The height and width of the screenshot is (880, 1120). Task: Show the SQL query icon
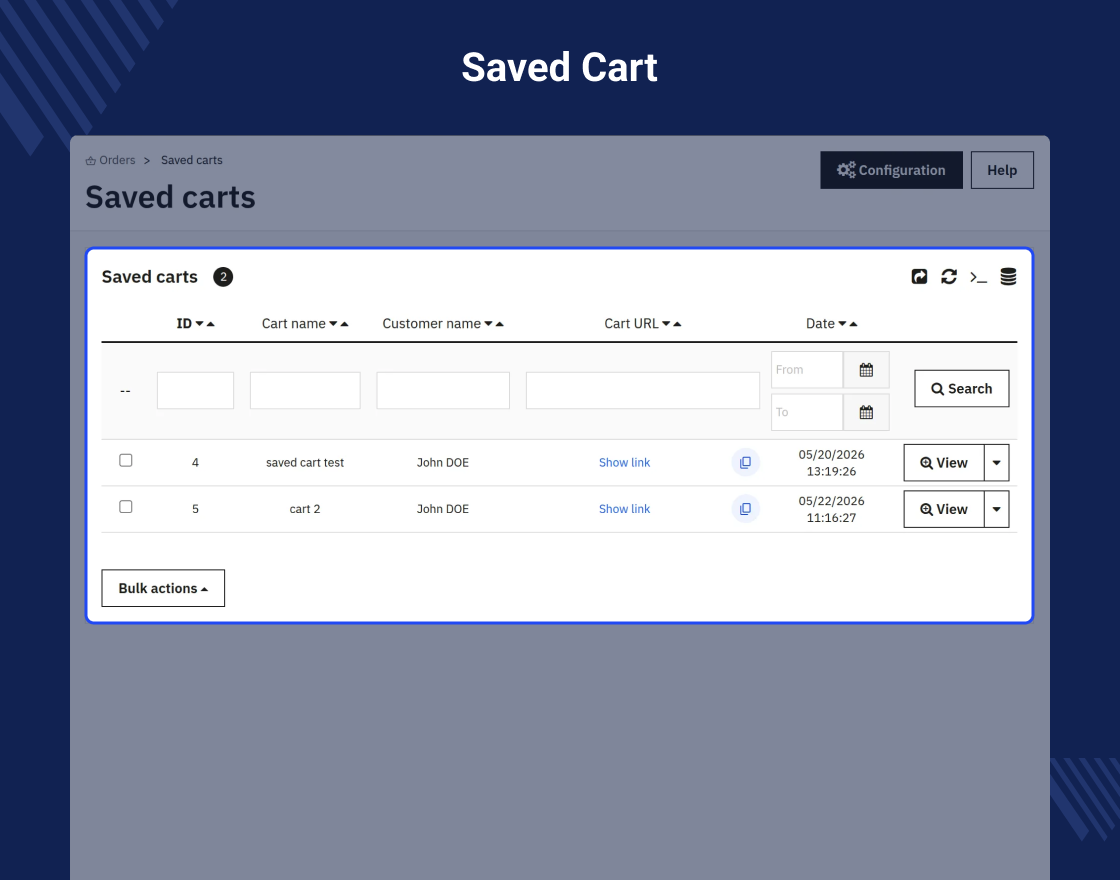point(979,276)
